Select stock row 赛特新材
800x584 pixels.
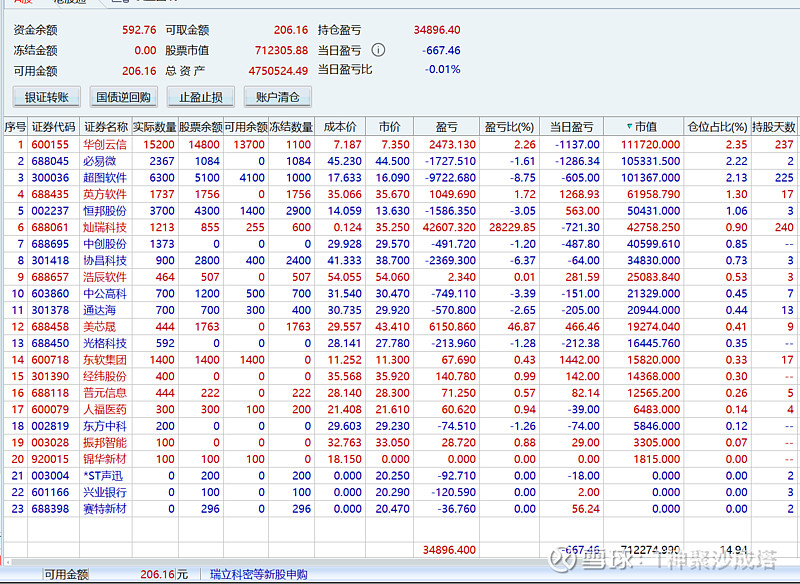tap(400, 509)
